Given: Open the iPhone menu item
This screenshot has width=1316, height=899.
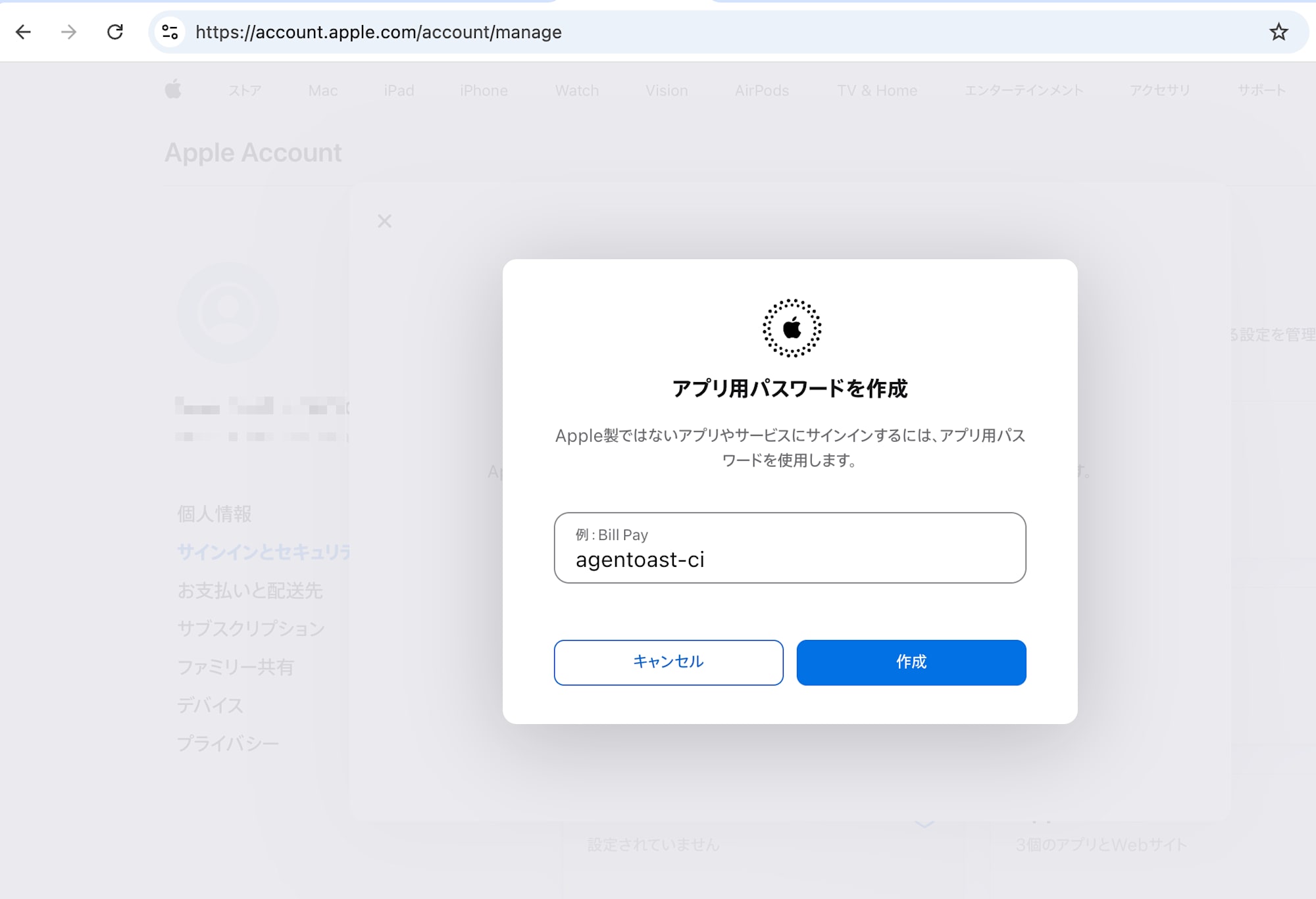Looking at the screenshot, I should point(484,91).
